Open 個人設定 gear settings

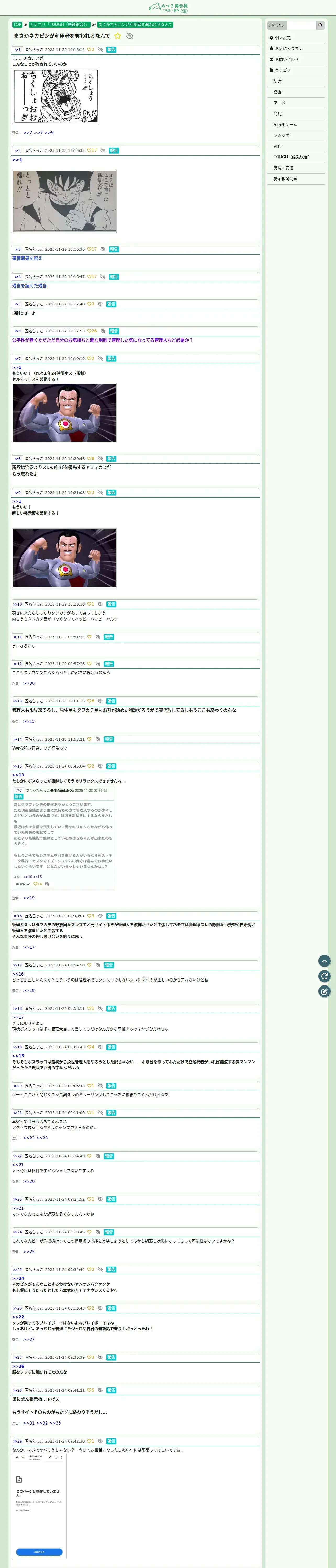click(x=280, y=38)
